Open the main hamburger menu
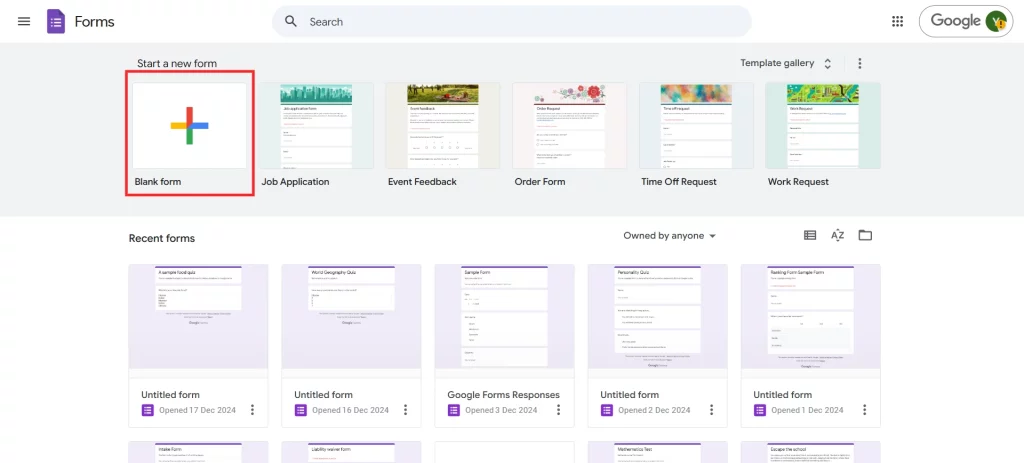This screenshot has height=463, width=1024. click(x=24, y=22)
